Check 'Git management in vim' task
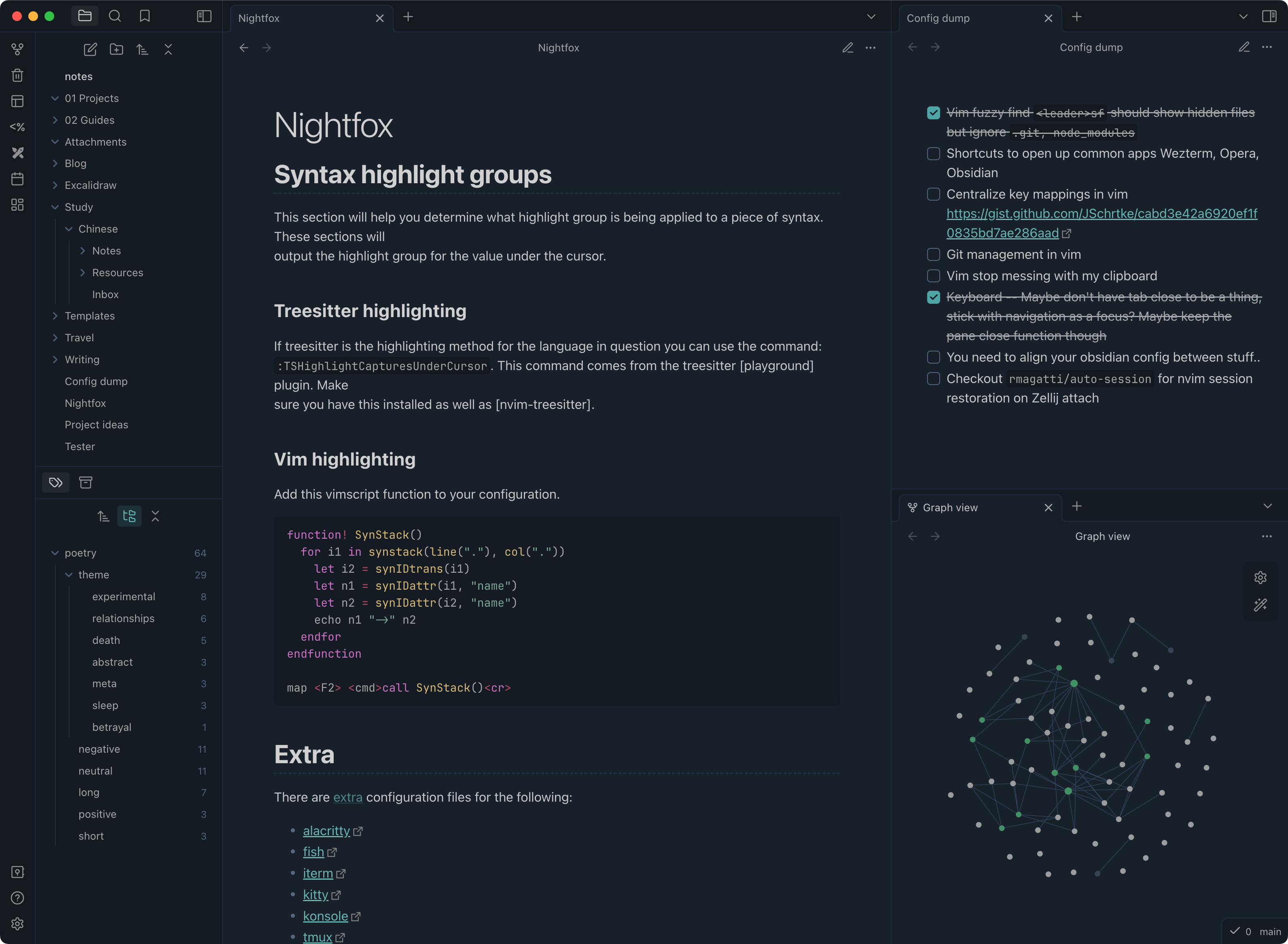This screenshot has height=944, width=1288. pyautogui.click(x=933, y=254)
